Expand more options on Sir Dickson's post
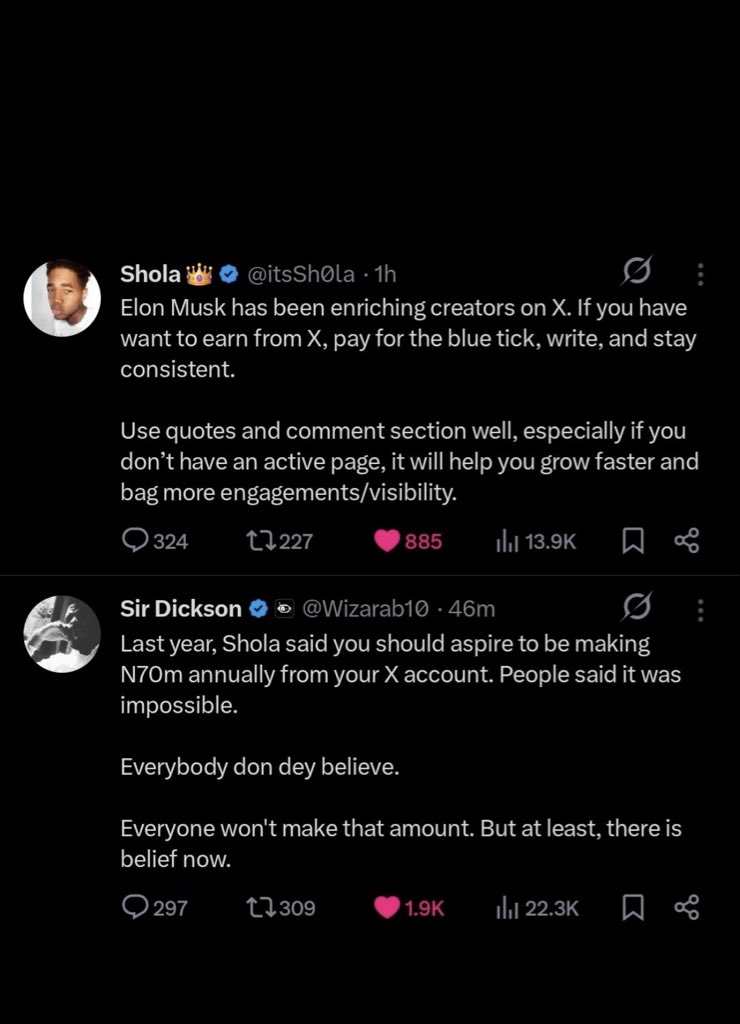 tap(700, 609)
